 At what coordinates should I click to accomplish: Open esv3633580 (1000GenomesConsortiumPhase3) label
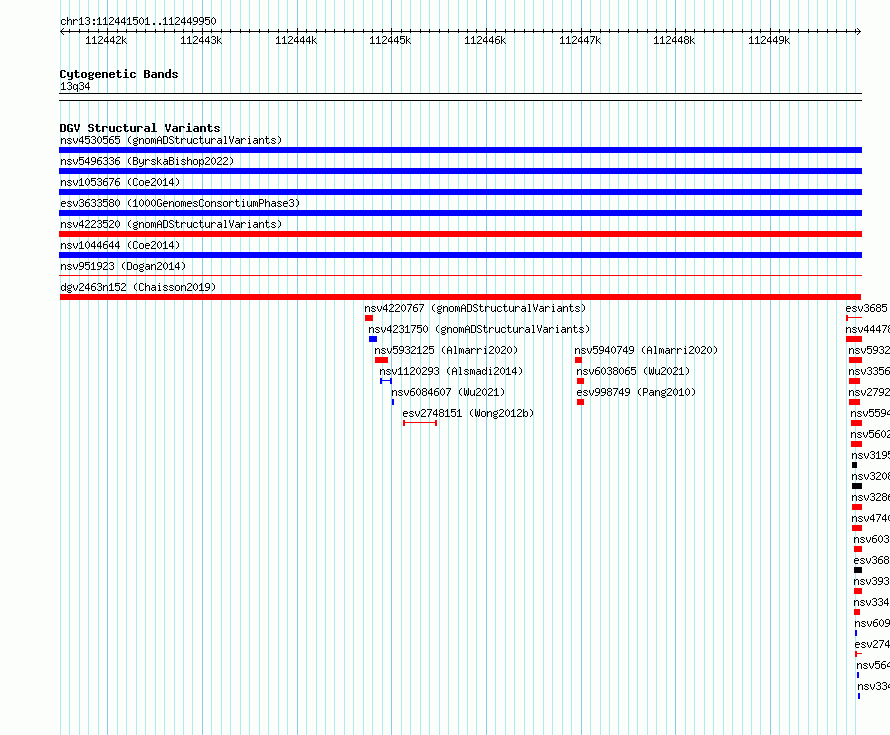point(180,203)
